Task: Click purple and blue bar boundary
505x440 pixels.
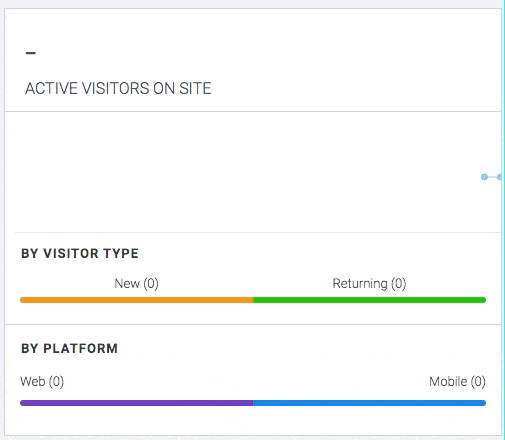Action: point(253,403)
